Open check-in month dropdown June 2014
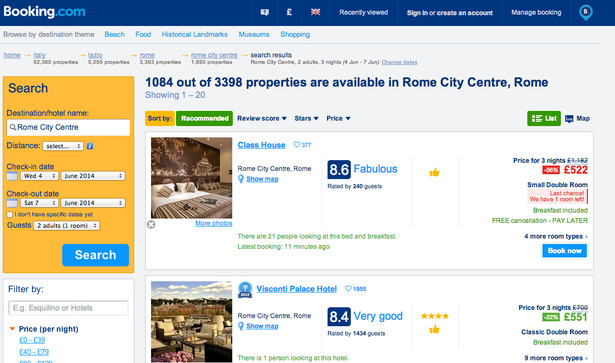 pyautogui.click(x=93, y=176)
